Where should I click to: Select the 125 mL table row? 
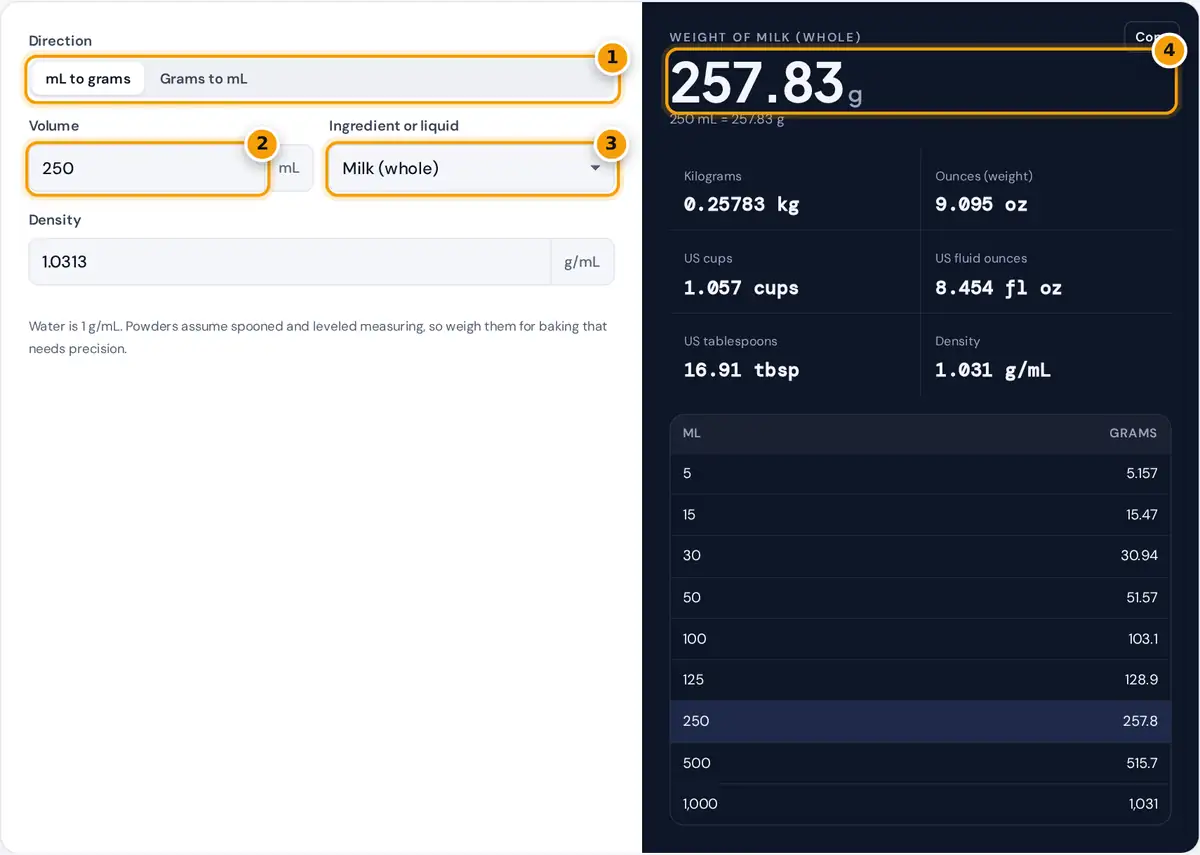920,680
